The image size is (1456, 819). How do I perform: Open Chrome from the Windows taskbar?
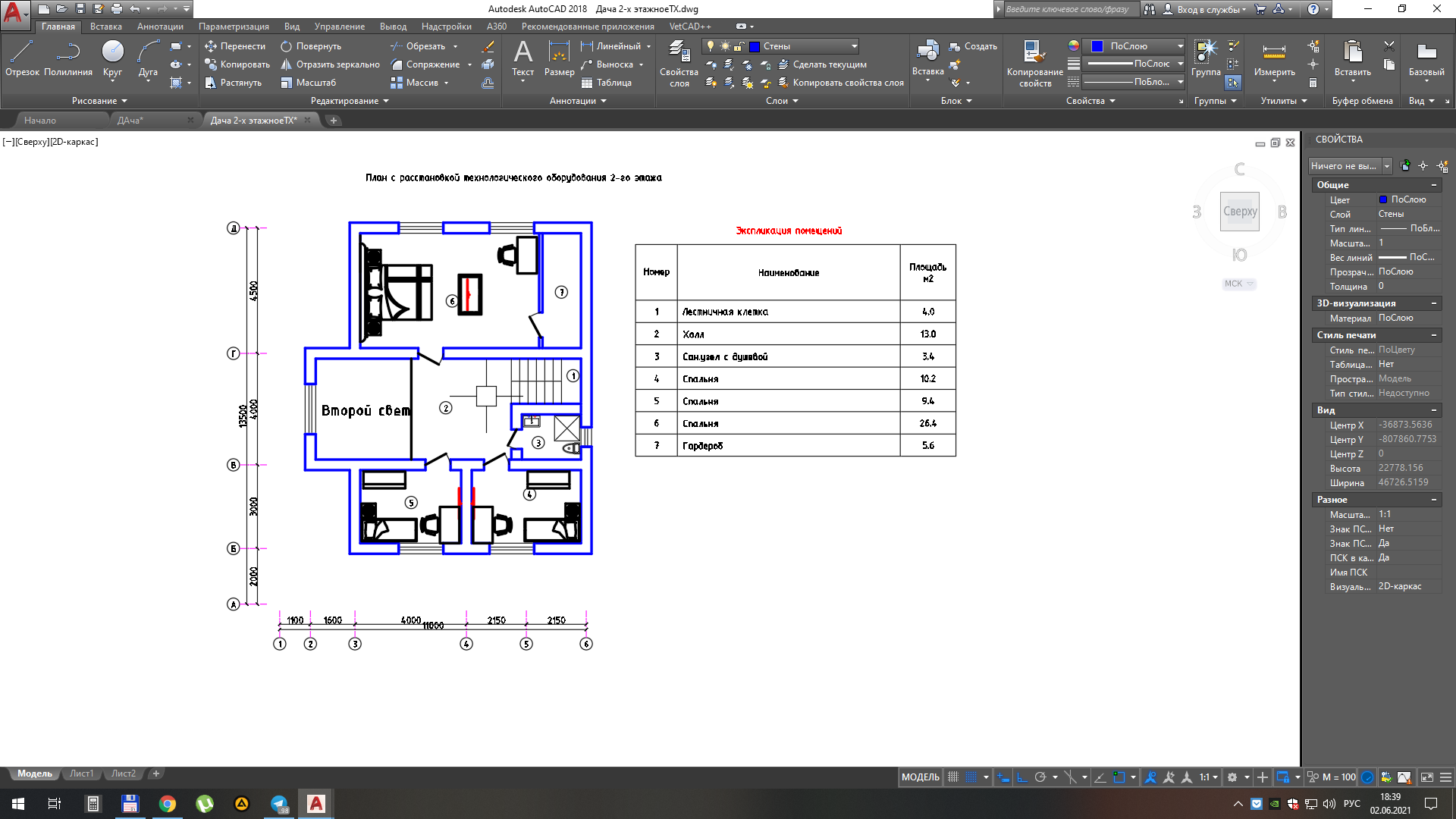(168, 804)
